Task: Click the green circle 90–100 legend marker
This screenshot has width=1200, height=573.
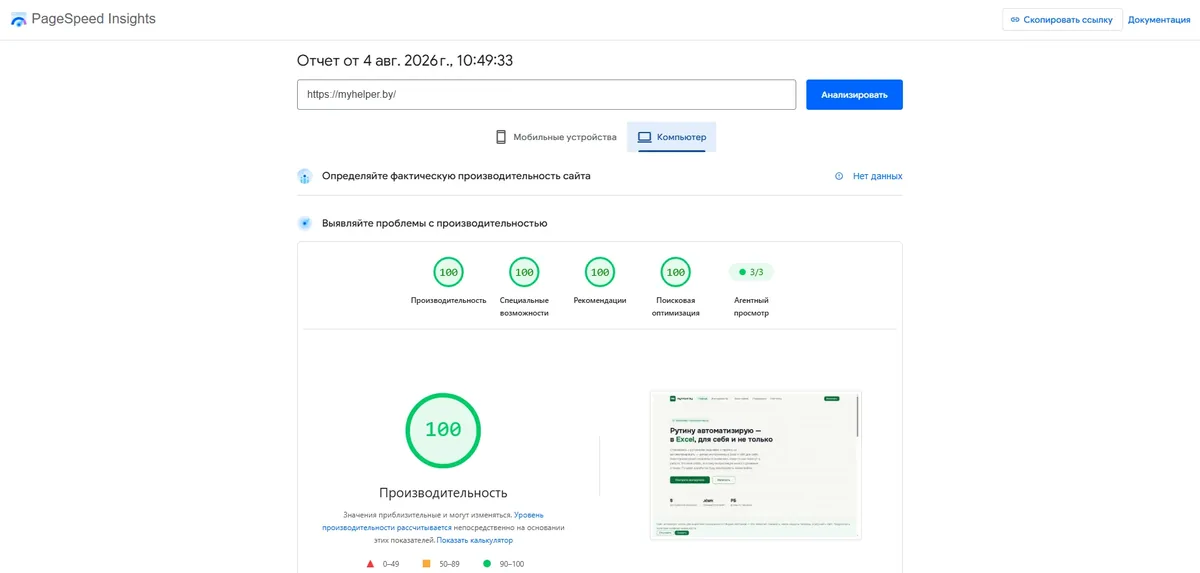Action: tap(487, 564)
